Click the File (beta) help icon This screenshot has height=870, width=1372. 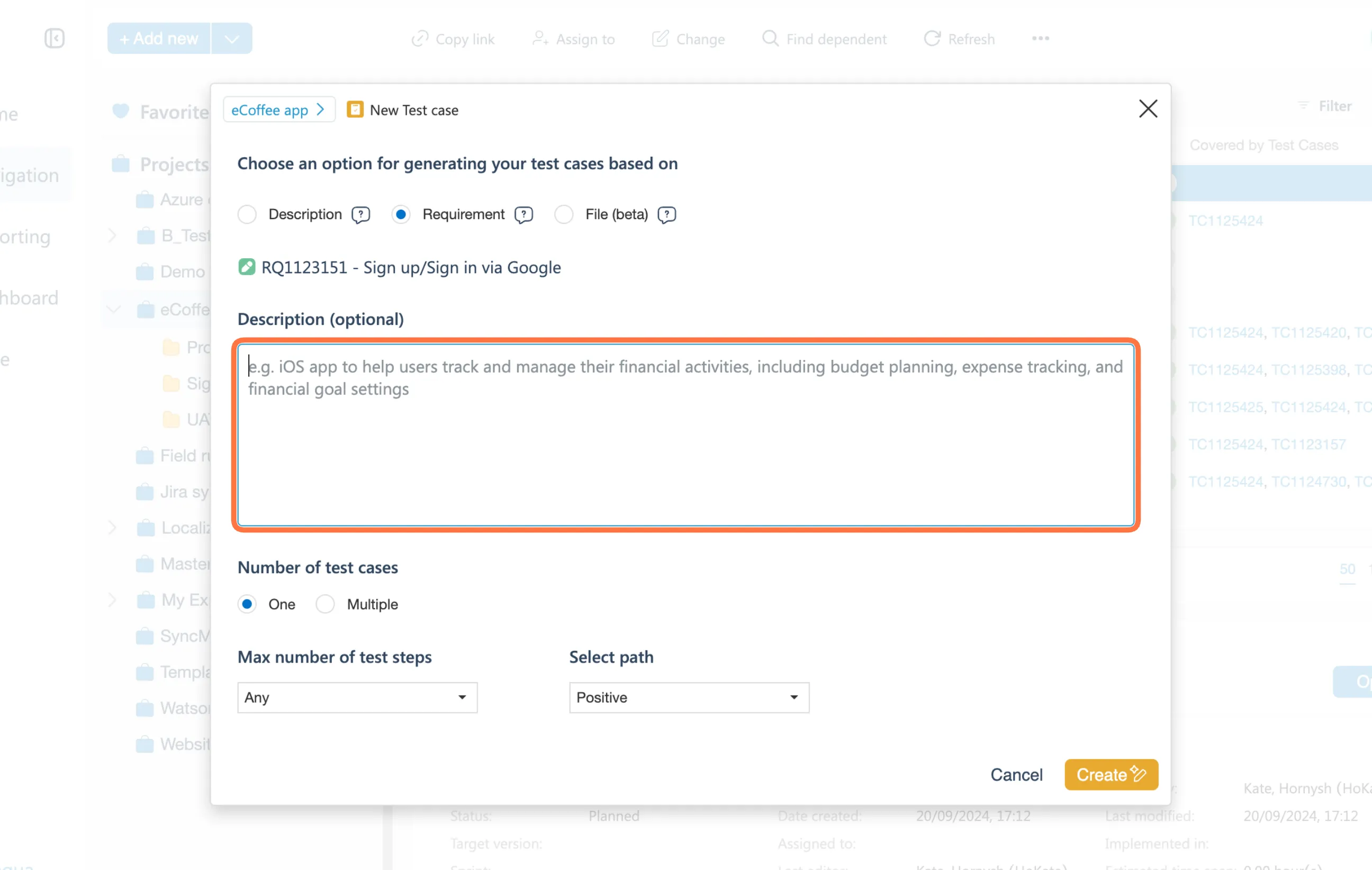pyautogui.click(x=666, y=215)
